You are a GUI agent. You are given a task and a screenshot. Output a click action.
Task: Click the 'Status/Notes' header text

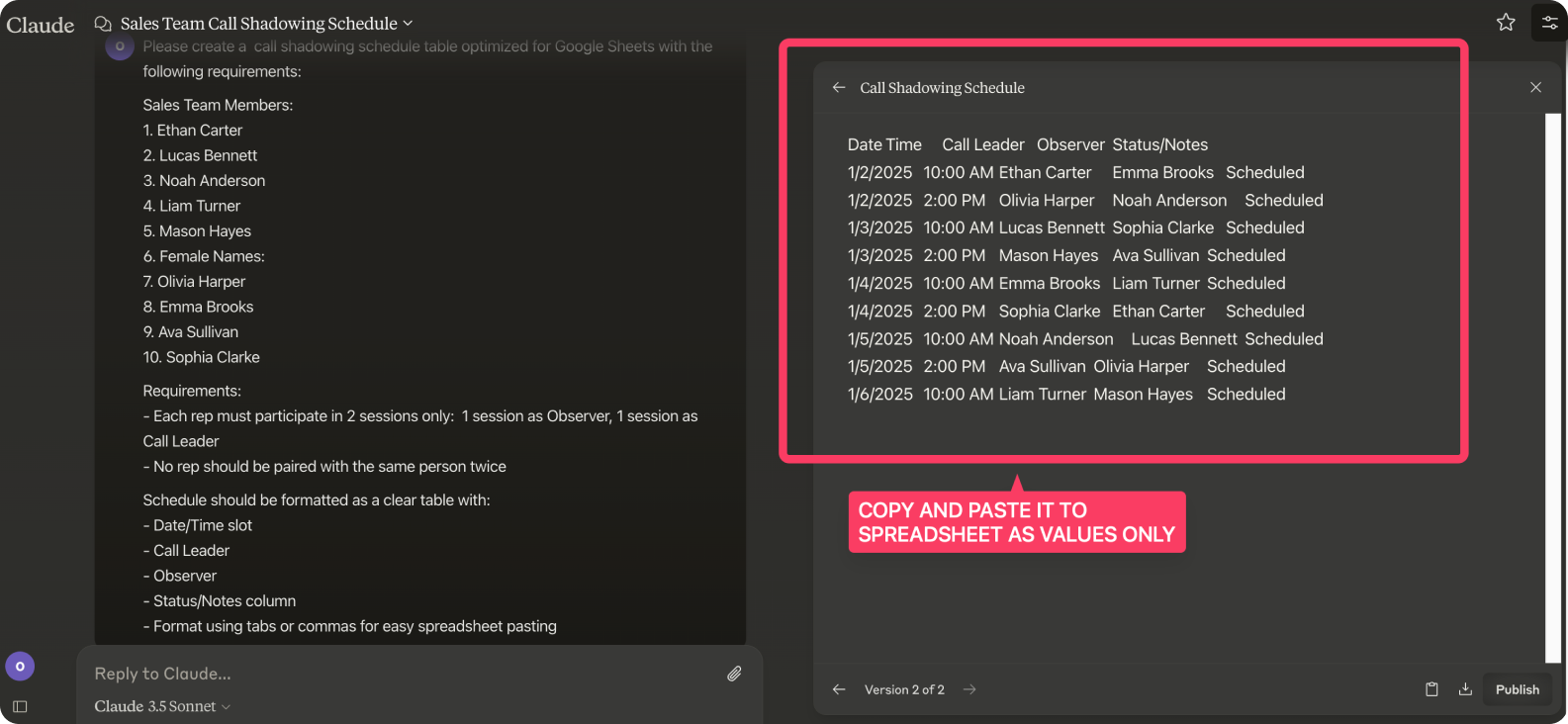pos(1159,144)
